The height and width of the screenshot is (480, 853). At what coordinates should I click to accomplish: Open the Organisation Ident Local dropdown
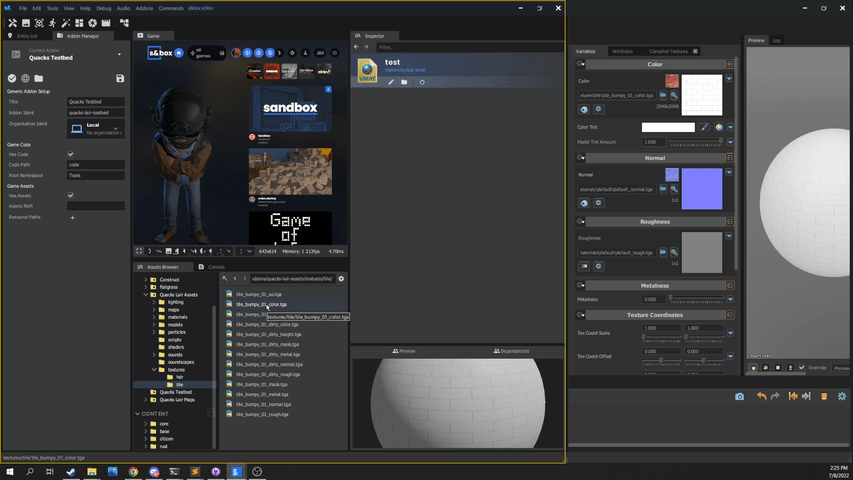point(96,128)
